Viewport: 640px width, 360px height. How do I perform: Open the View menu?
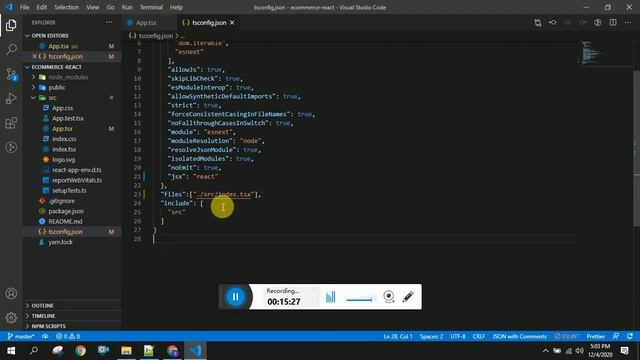[93, 7]
